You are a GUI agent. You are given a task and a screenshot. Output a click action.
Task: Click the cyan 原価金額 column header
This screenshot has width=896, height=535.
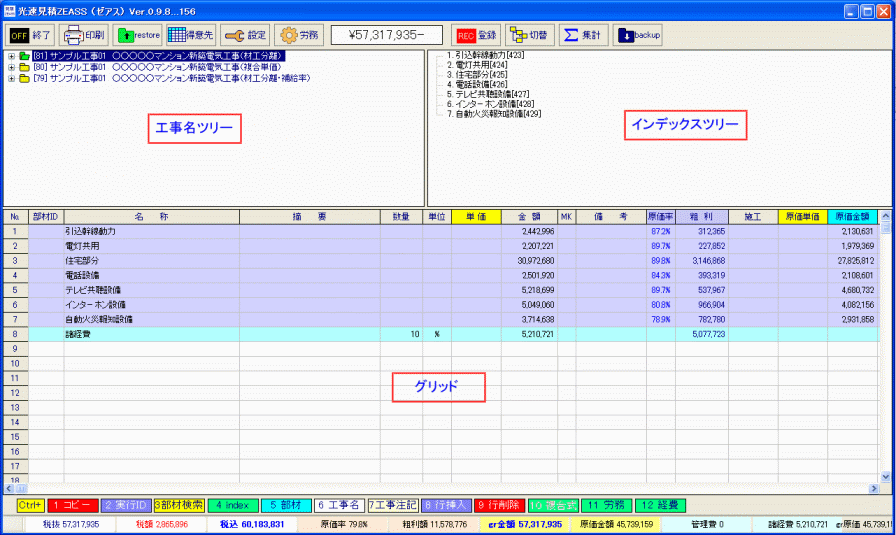853,217
